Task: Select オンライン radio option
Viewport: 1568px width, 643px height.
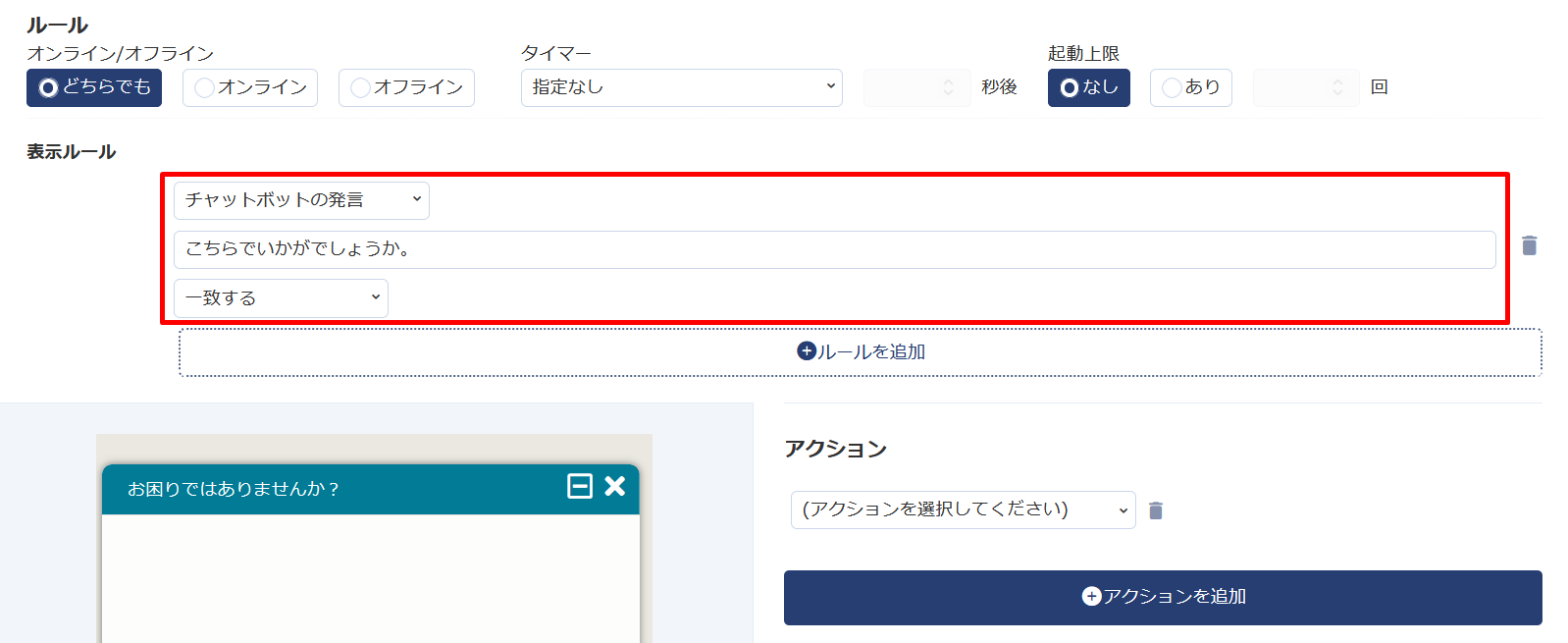Action: tap(250, 87)
